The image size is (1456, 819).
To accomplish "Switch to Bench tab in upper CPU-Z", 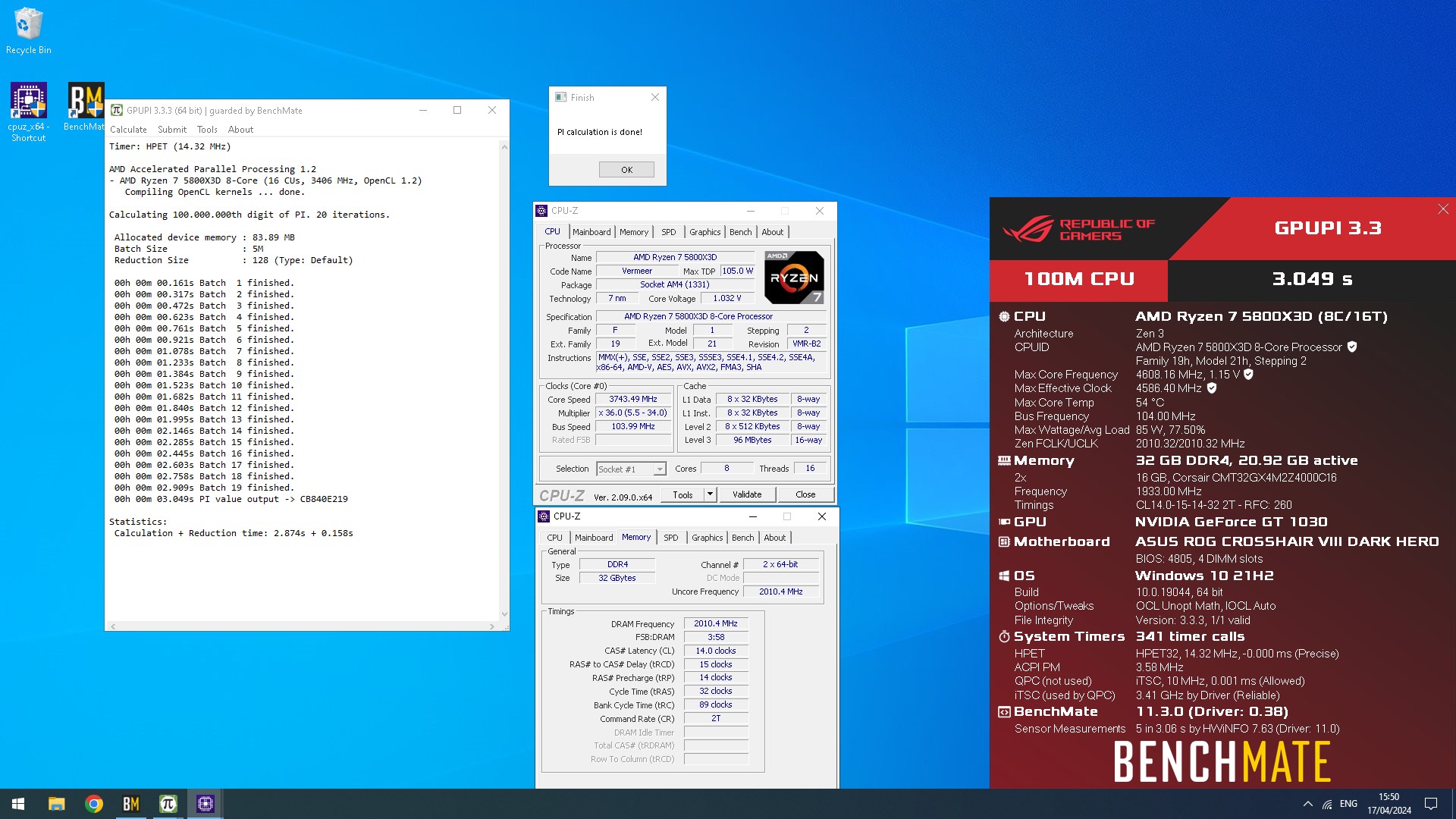I will (741, 232).
